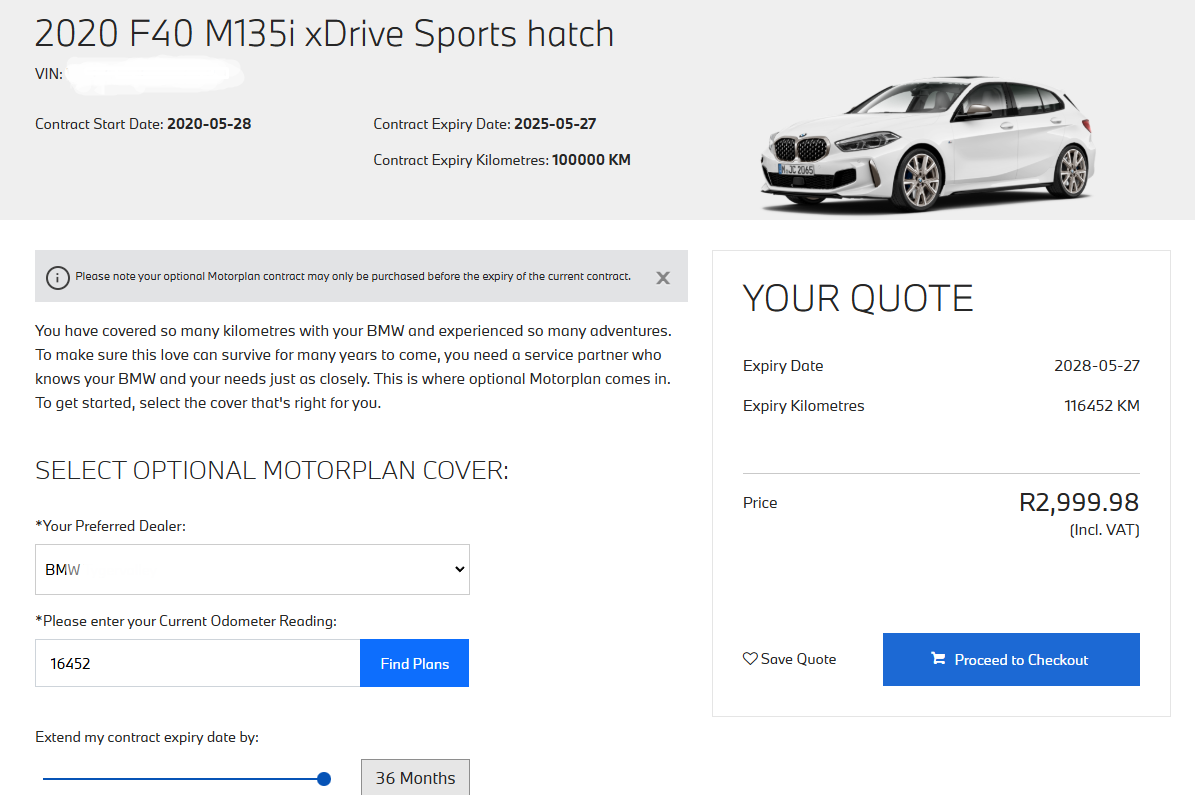Open the Preferred Dealer dropdown

252,569
